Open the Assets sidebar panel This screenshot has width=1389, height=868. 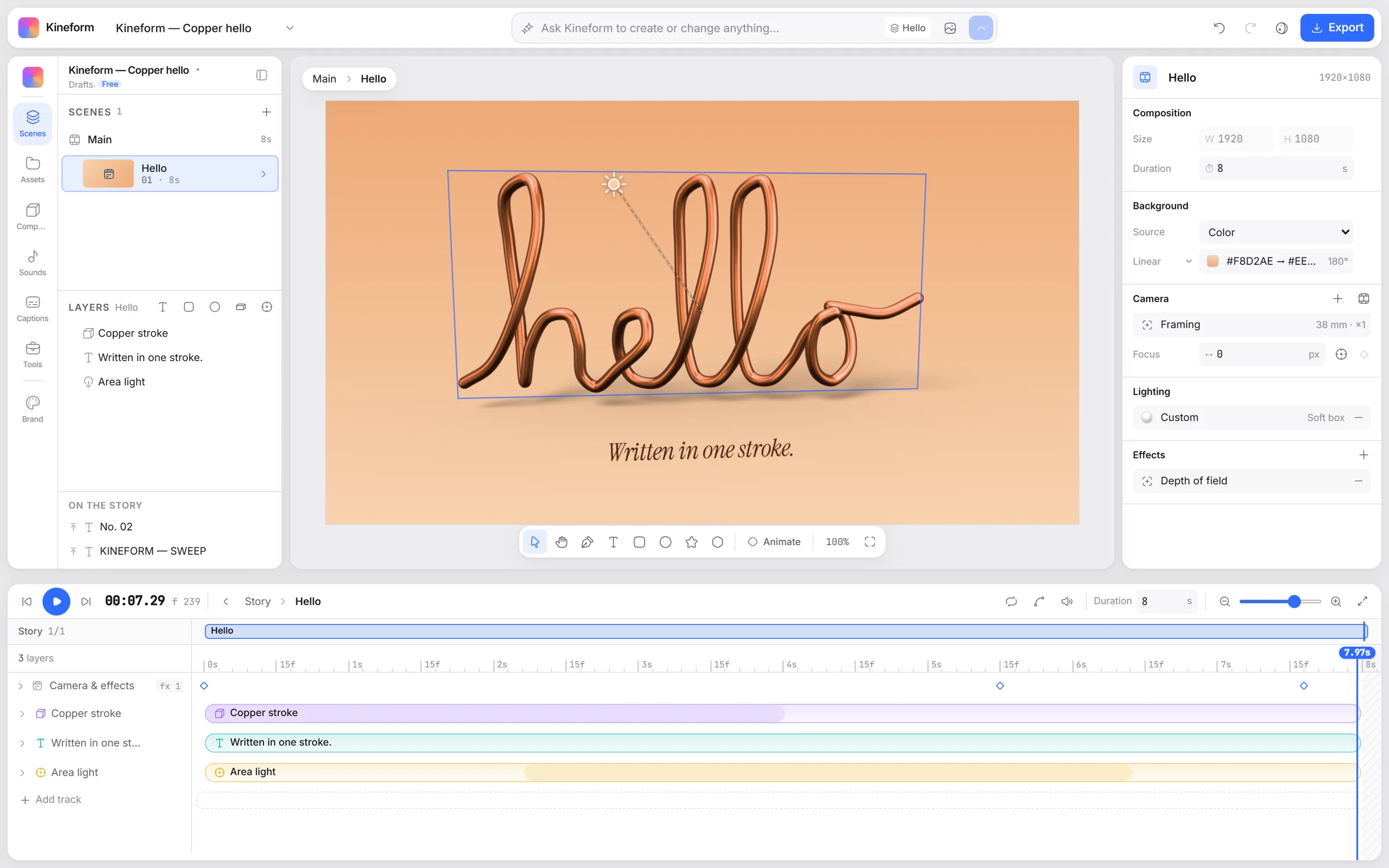[x=32, y=170]
